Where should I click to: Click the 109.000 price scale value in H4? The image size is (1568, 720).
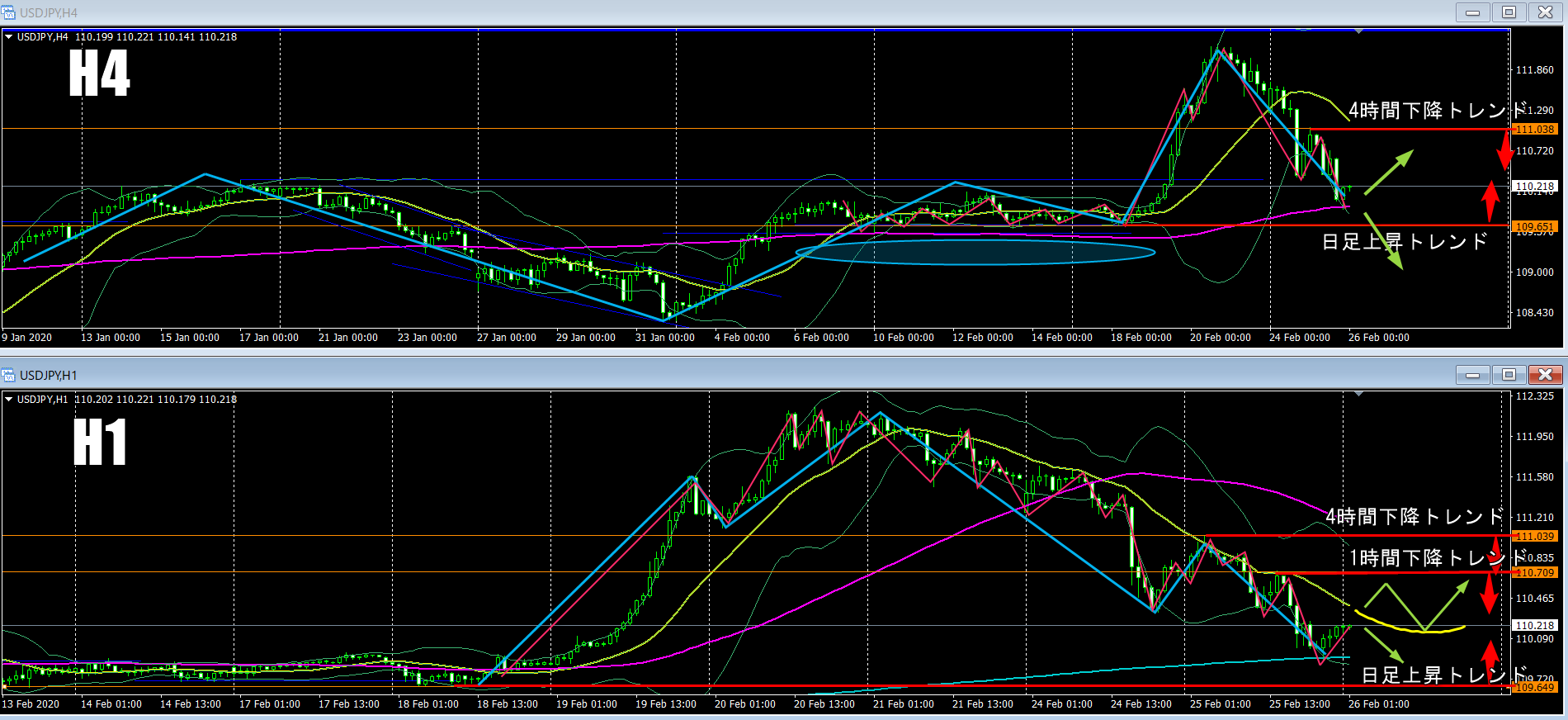click(1535, 272)
